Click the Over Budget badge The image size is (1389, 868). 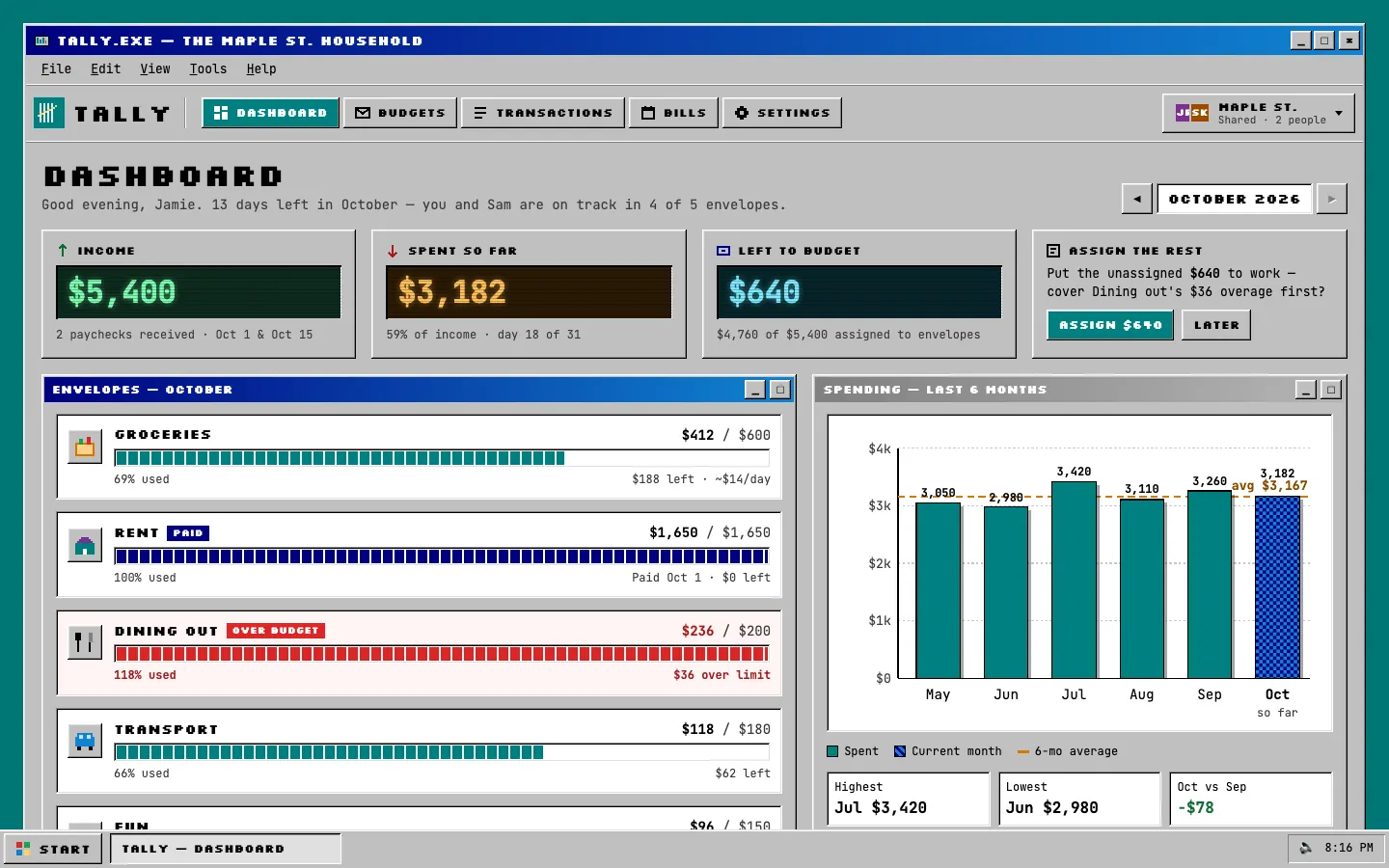click(x=276, y=631)
